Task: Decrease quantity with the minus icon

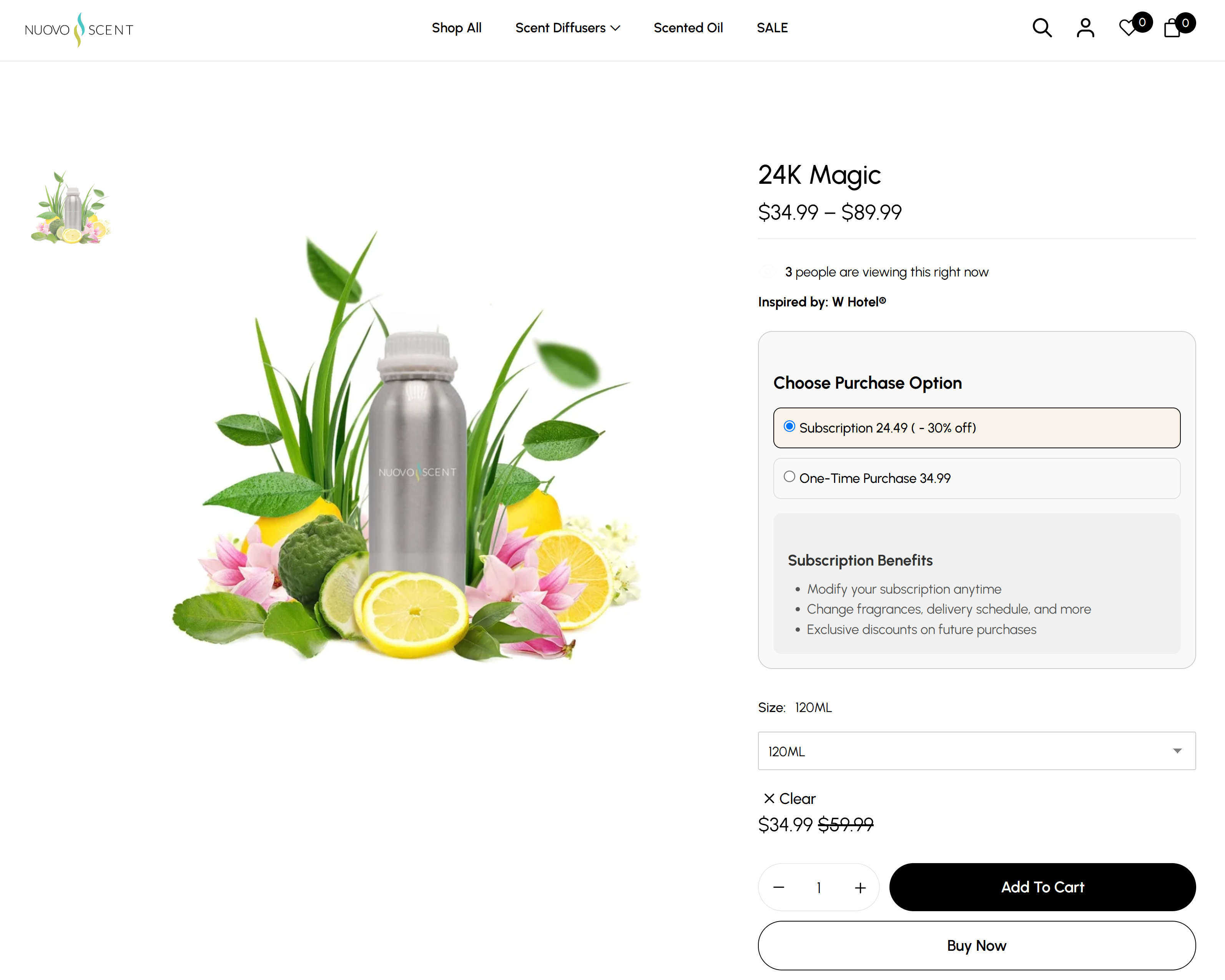Action: 778,887
